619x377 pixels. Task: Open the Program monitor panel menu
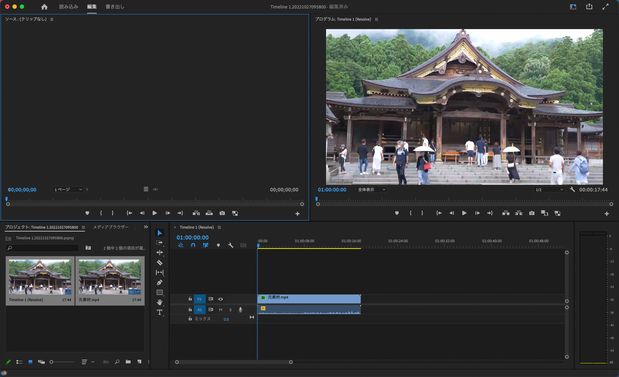[376, 19]
